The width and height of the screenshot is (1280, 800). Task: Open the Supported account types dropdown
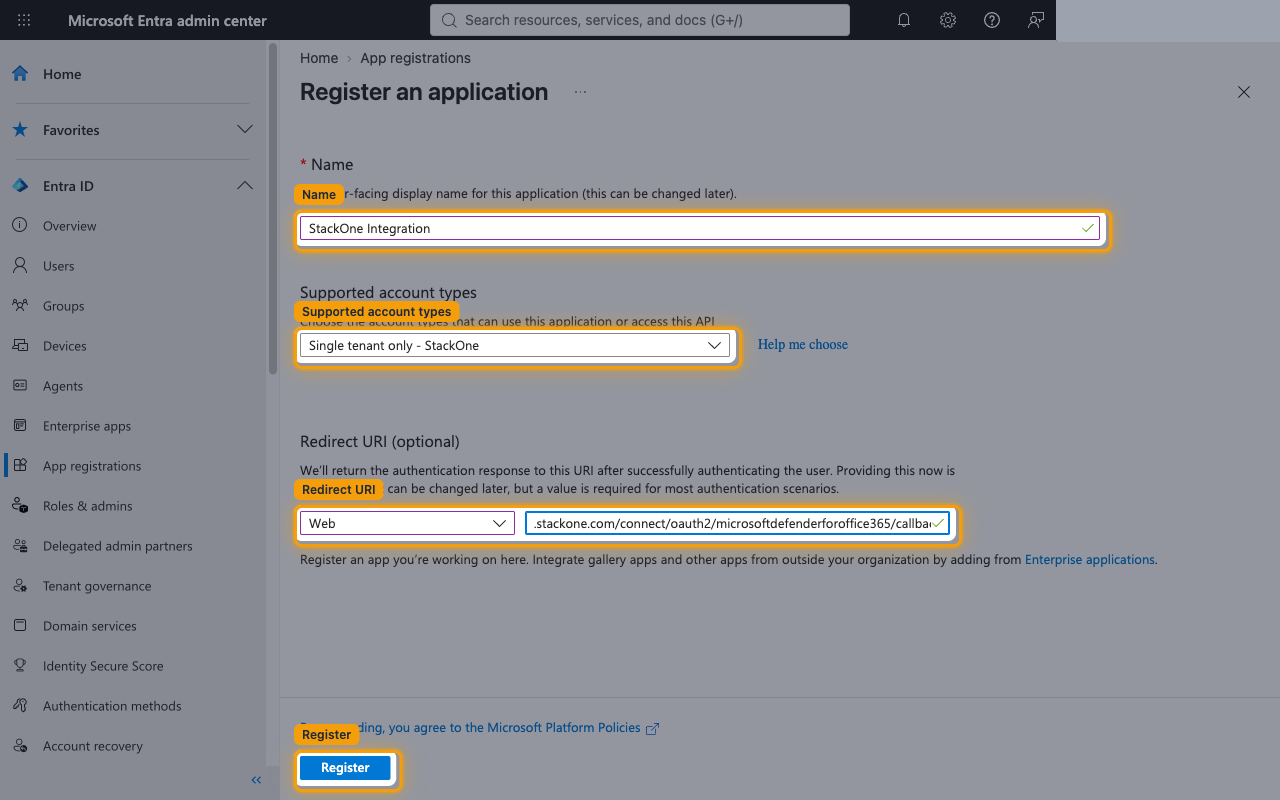[515, 346]
